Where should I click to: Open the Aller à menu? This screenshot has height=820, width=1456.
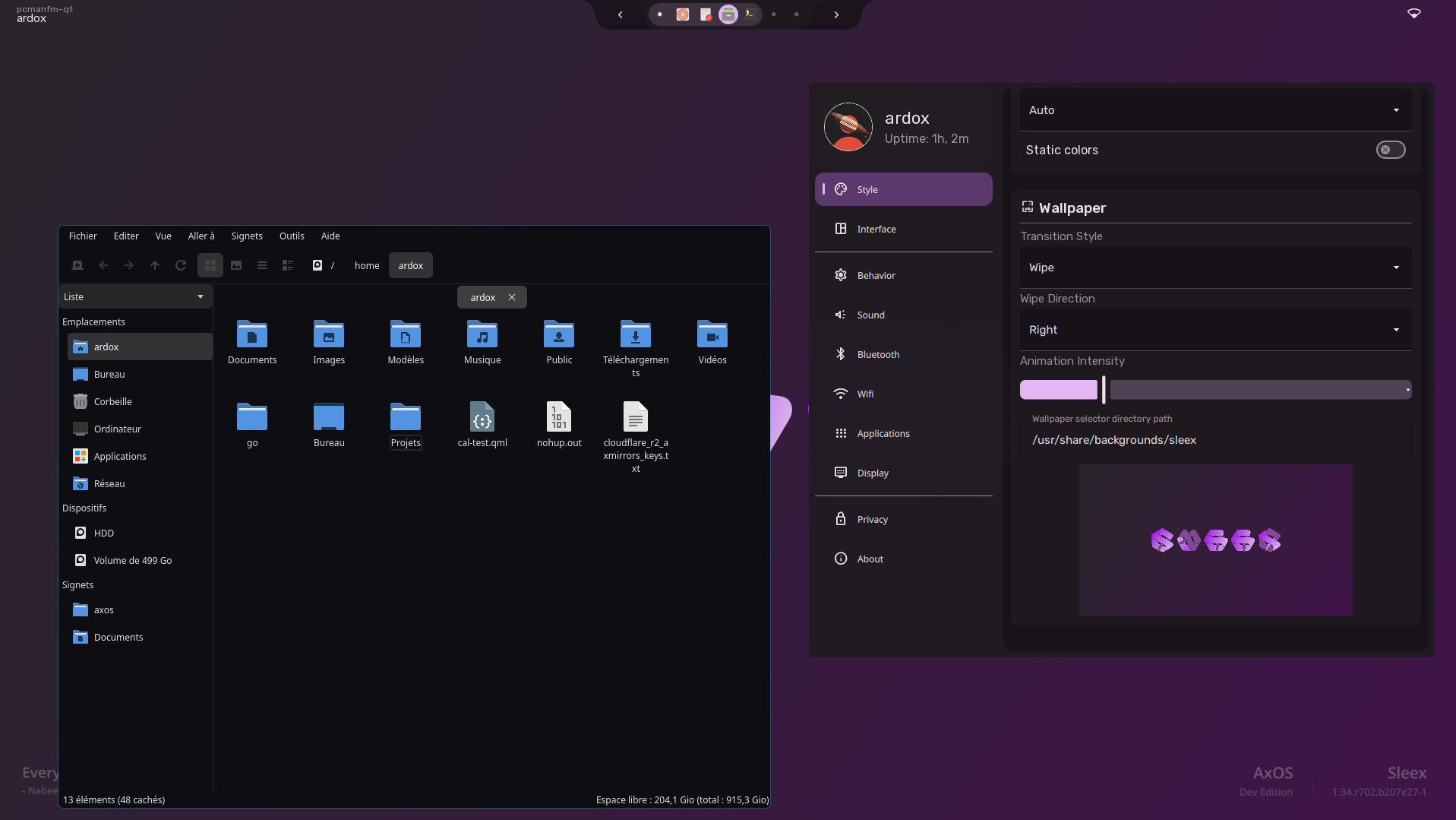point(201,236)
